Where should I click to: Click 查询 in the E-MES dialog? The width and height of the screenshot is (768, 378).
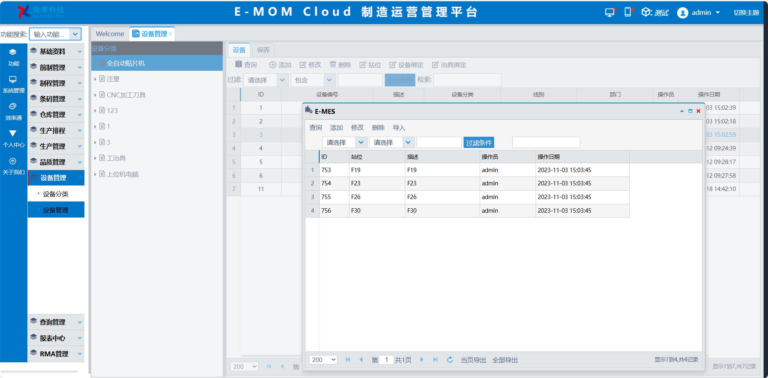(315, 128)
